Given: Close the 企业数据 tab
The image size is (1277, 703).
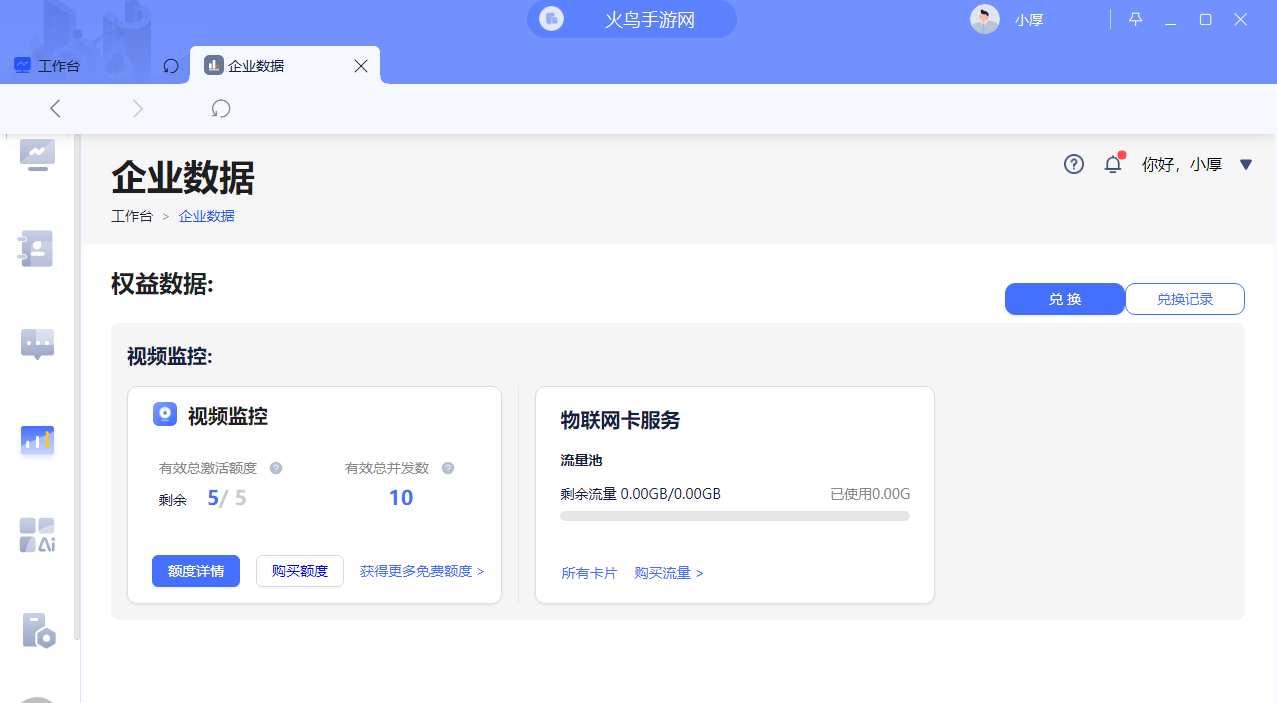Looking at the screenshot, I should pos(361,66).
